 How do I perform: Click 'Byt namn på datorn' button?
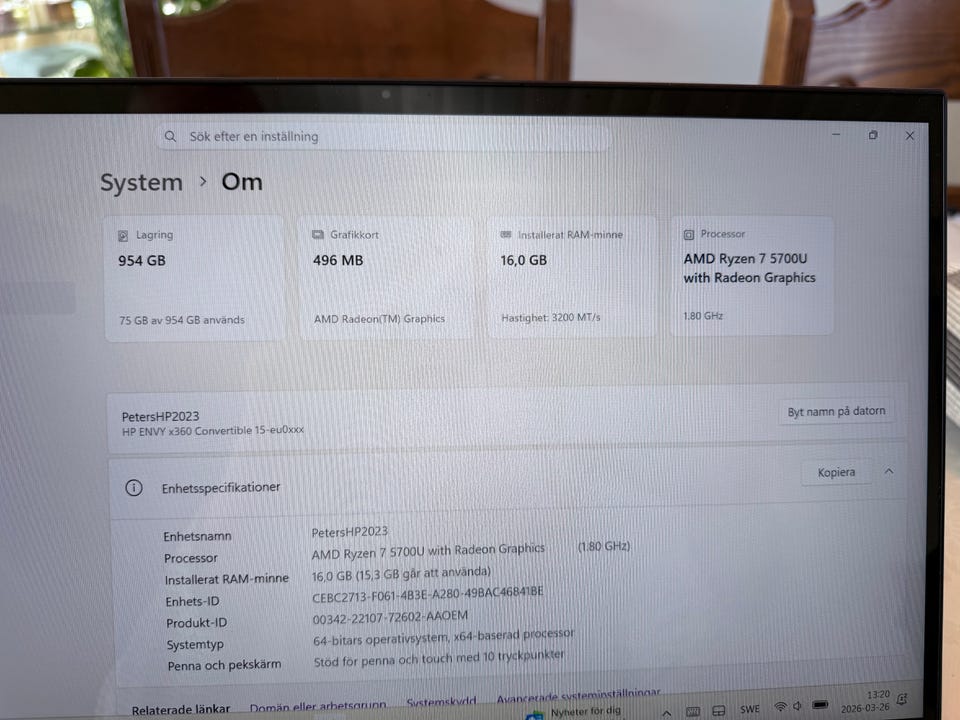[x=836, y=411]
